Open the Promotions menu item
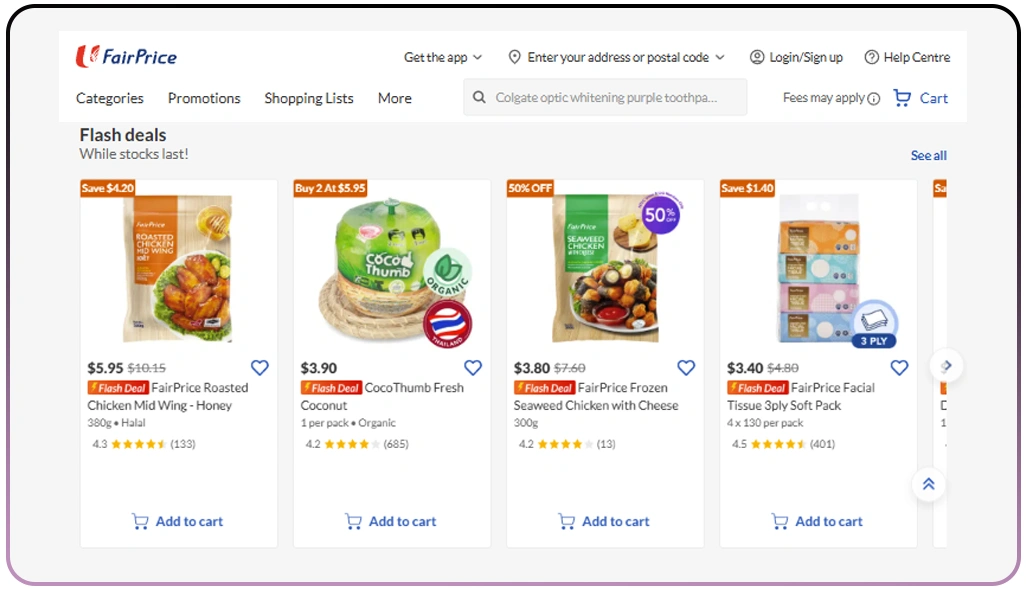This screenshot has height=589, width=1026. 204,98
